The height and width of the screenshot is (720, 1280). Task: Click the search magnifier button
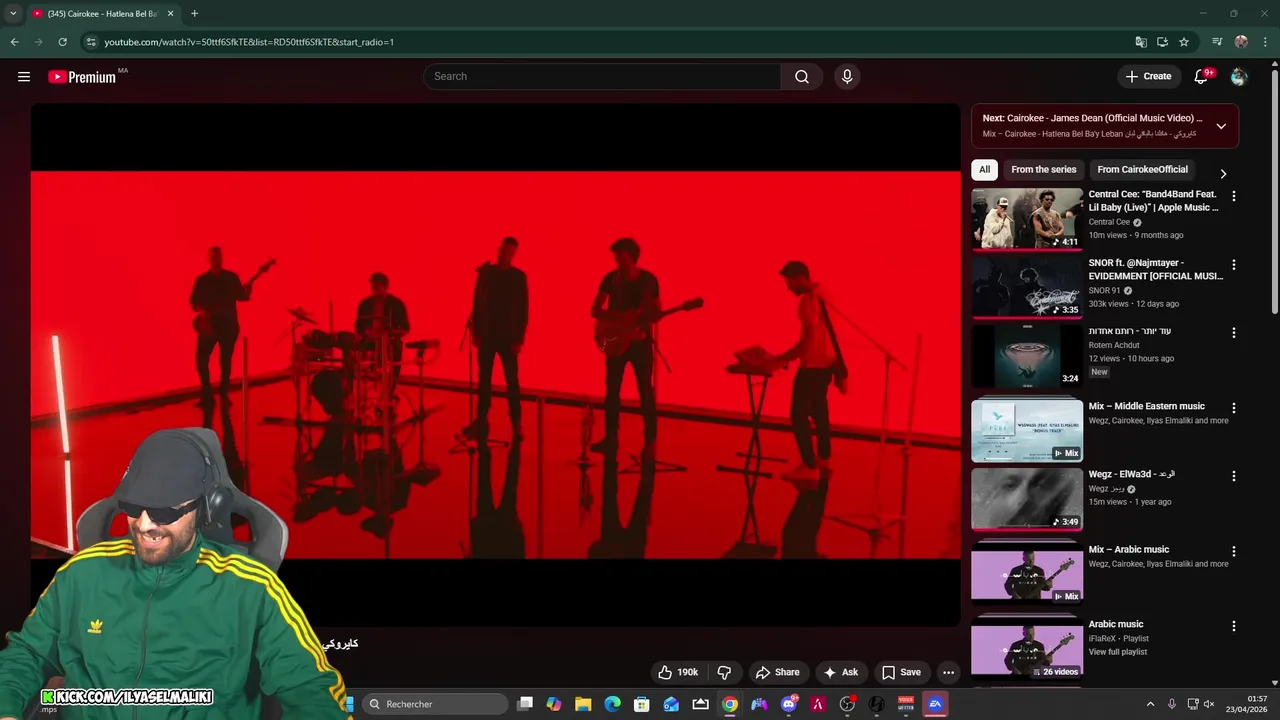(x=802, y=77)
